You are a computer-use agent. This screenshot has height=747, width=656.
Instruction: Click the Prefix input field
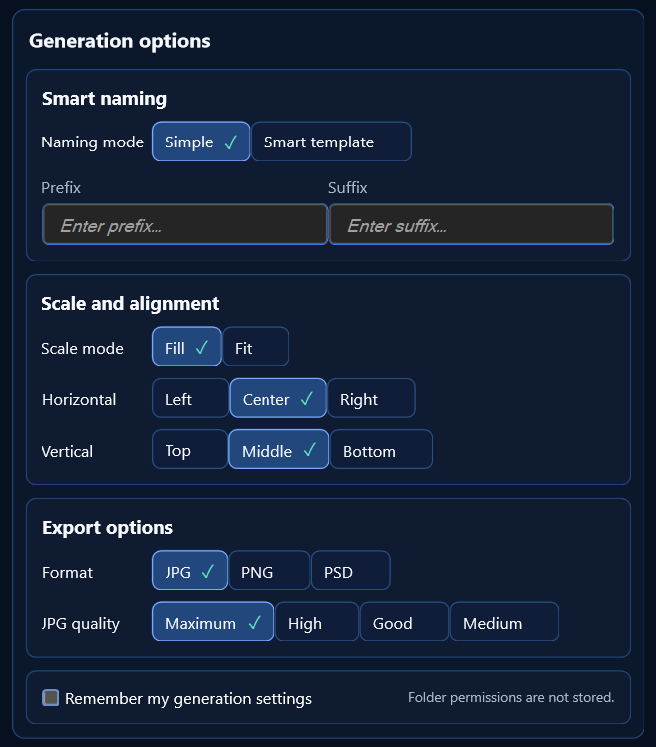pyautogui.click(x=185, y=224)
